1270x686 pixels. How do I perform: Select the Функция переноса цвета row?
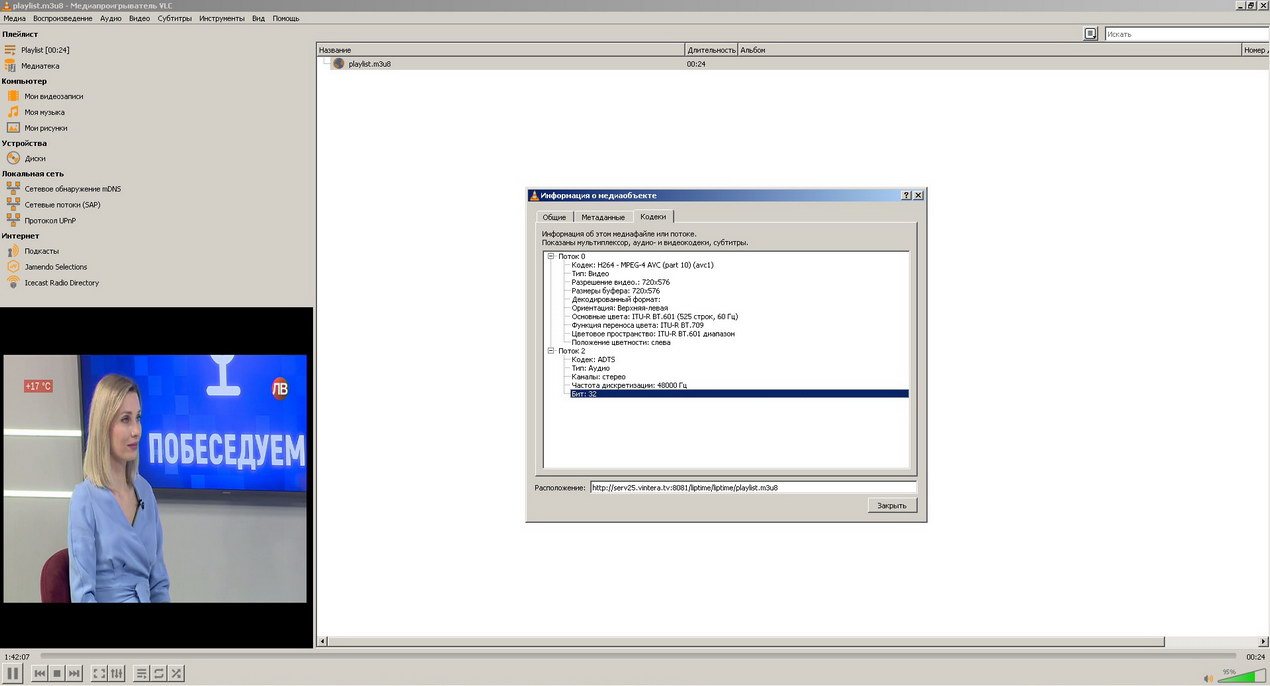(x=637, y=325)
